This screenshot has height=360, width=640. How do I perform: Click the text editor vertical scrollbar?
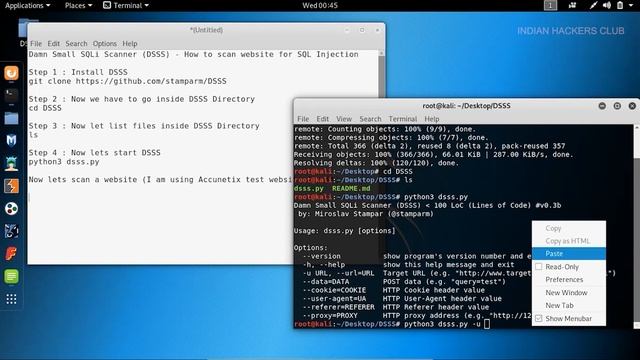(381, 73)
